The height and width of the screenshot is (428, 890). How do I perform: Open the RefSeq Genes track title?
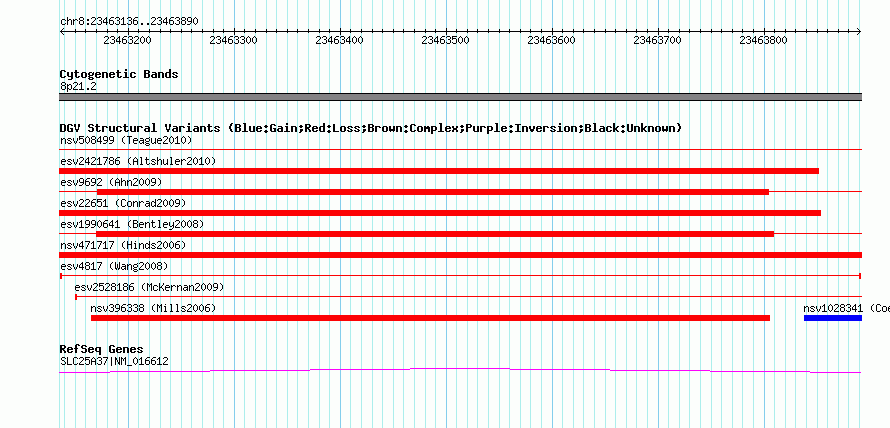coord(102,349)
